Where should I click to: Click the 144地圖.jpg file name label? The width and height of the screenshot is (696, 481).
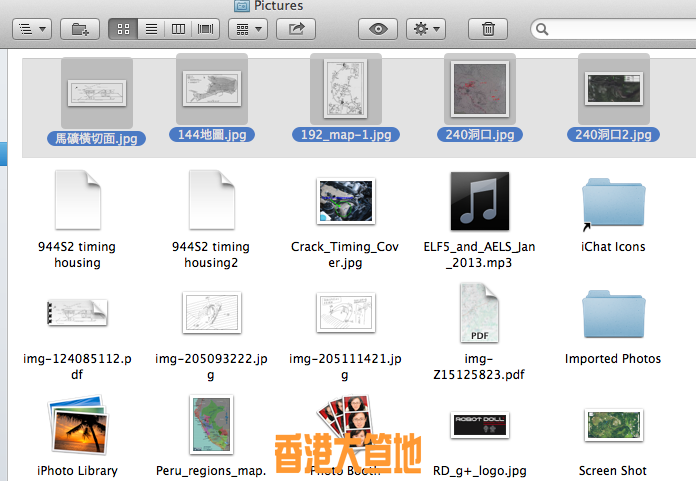point(212,134)
